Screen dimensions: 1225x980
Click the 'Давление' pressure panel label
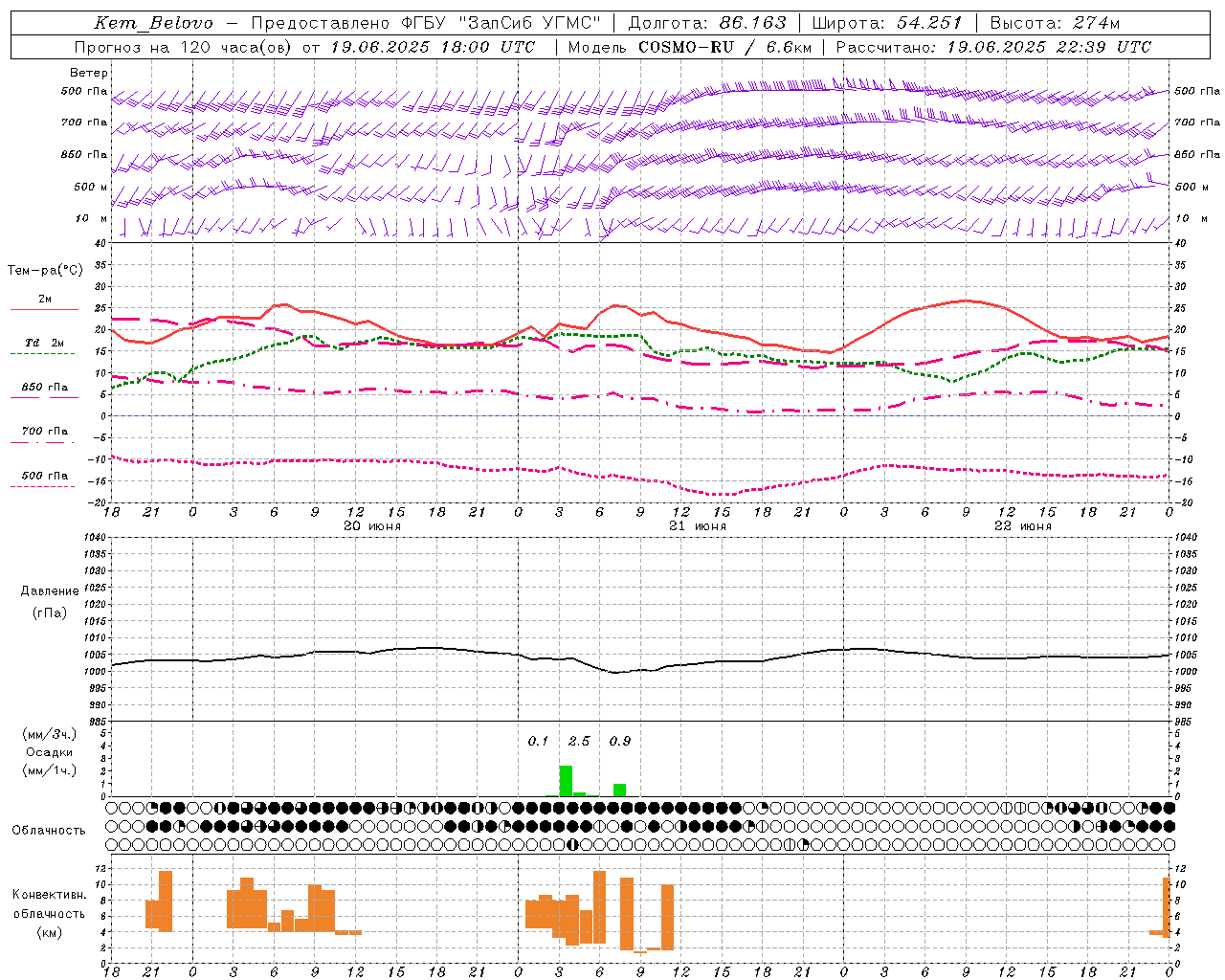(50, 591)
